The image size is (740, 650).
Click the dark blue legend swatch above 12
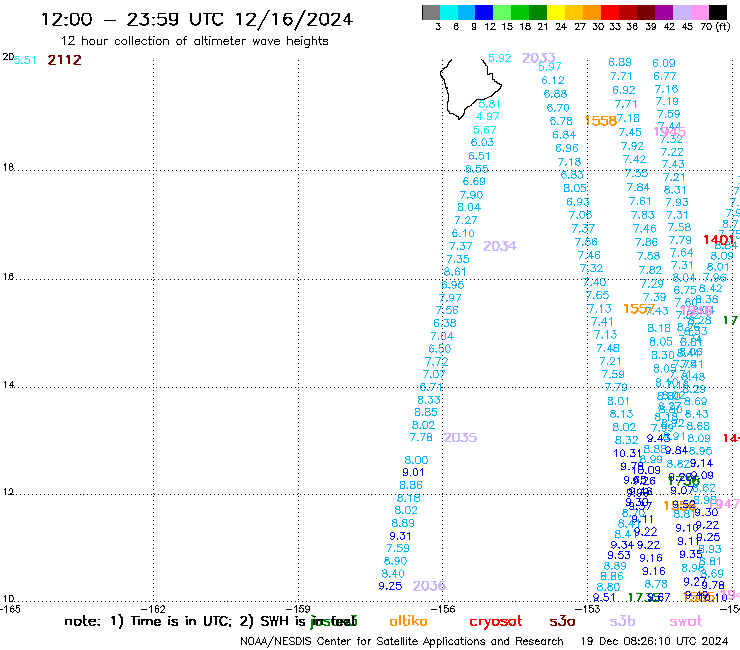click(484, 12)
